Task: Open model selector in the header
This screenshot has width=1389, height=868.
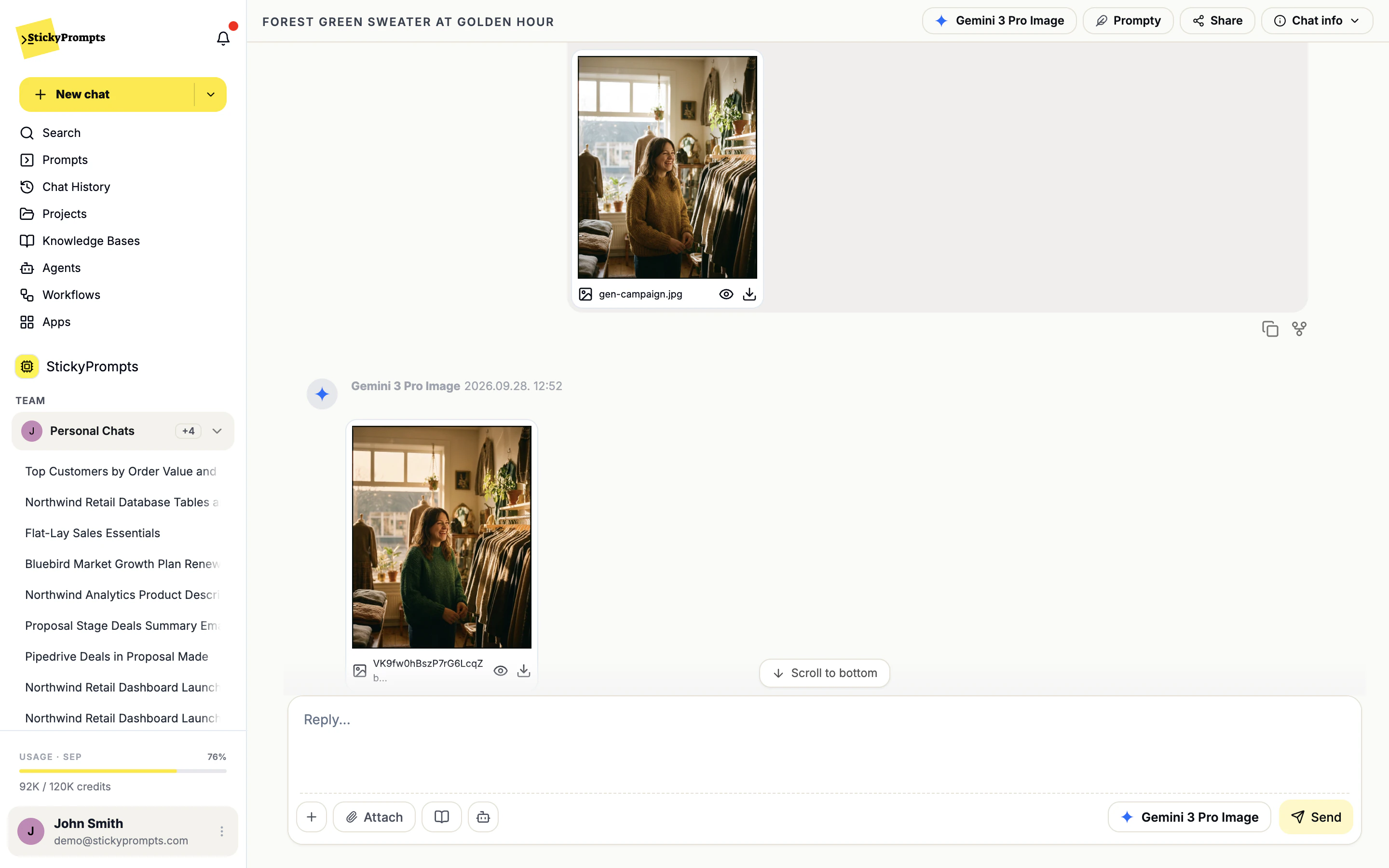Action: click(999, 21)
